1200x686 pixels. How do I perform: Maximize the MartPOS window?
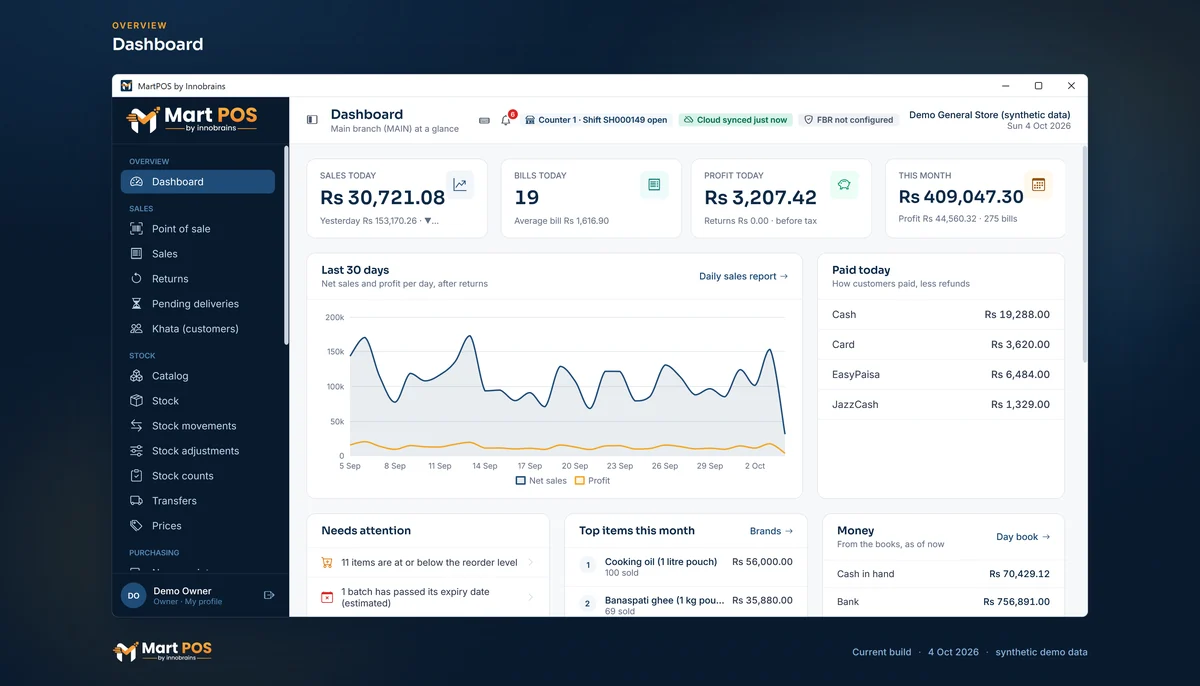coord(1038,86)
